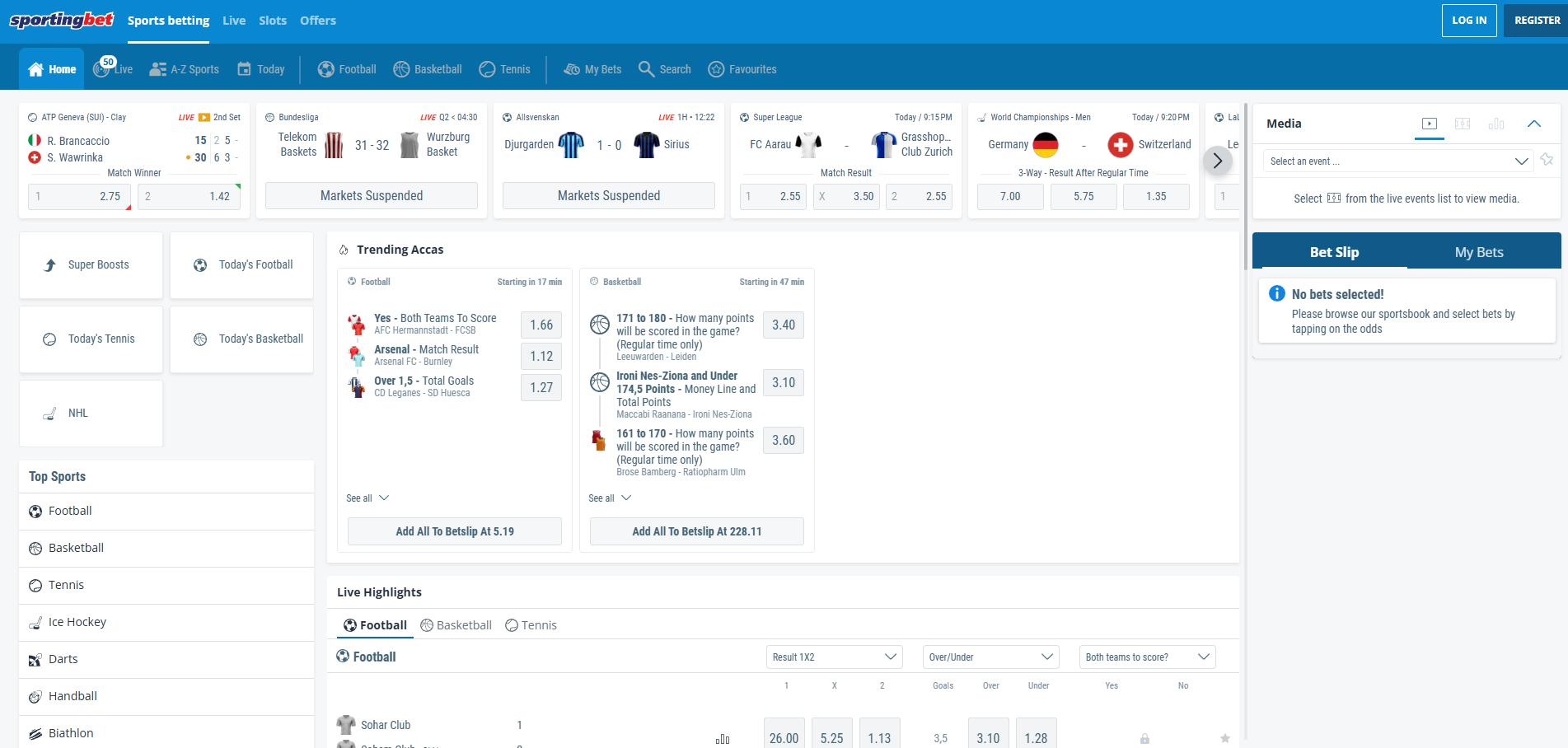Open Slots top menu
Viewport: 1568px width, 748px height.
coord(273,21)
